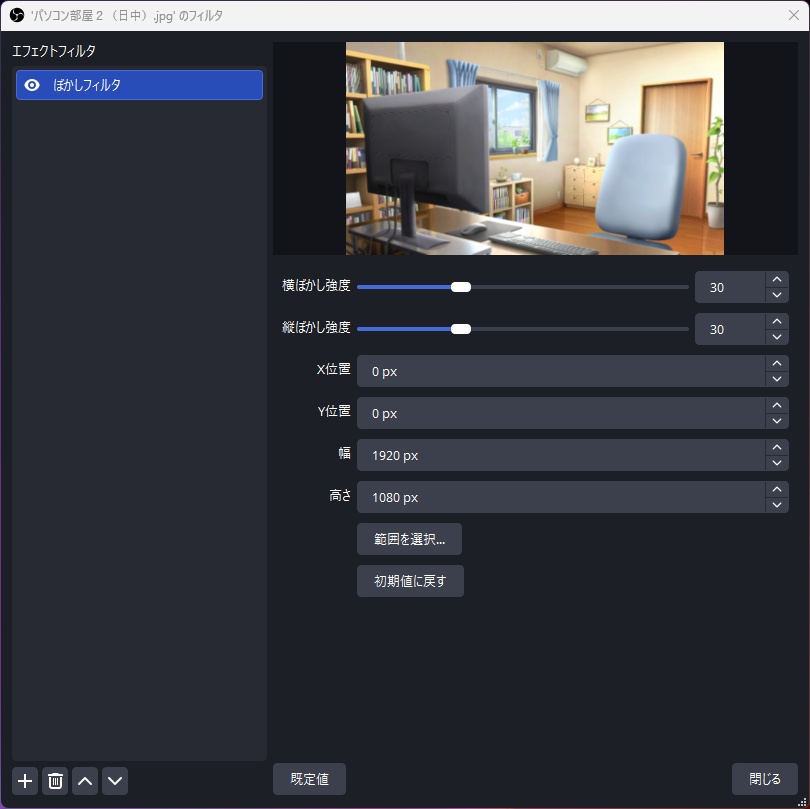Click the X位置 label
Image resolution: width=810 pixels, height=809 pixels.
[334, 369]
